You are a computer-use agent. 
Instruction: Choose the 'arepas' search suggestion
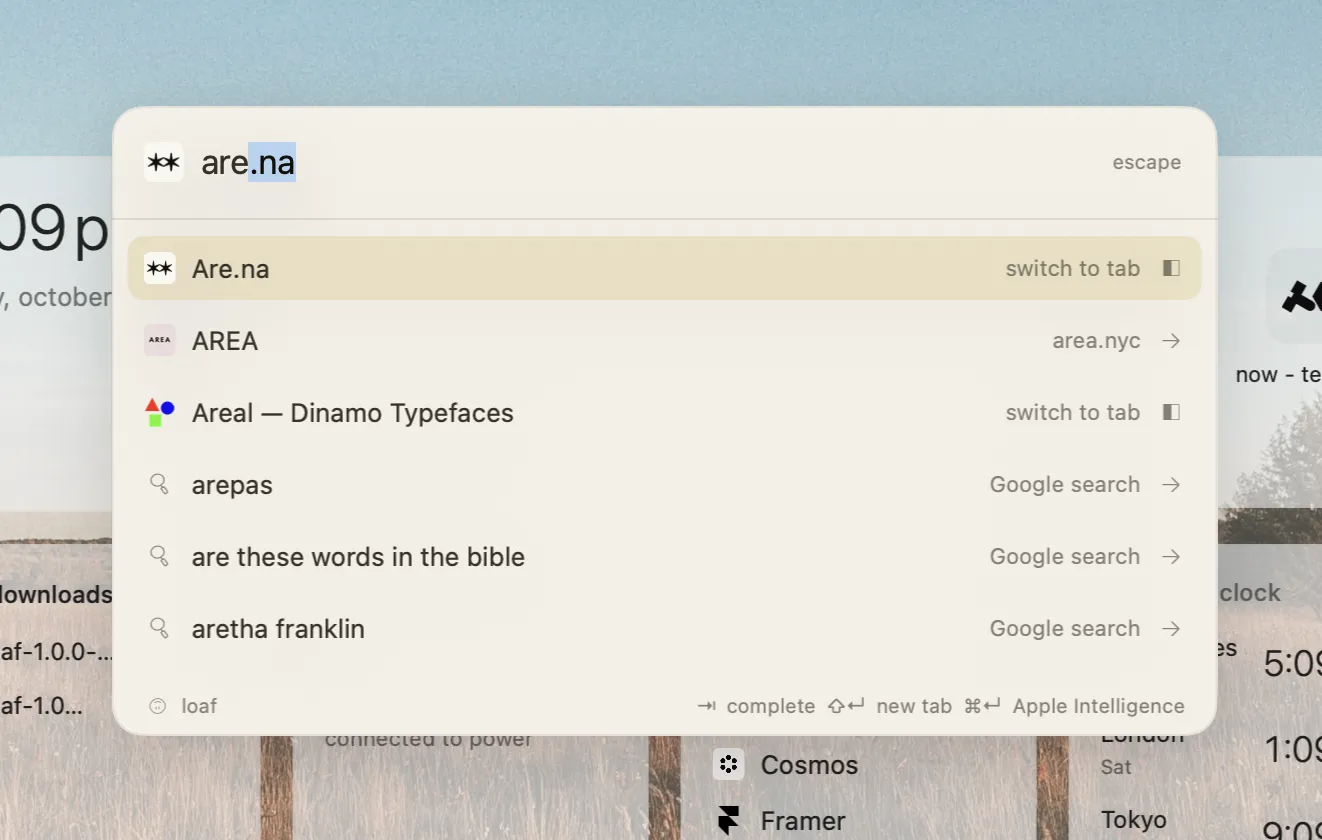(x=664, y=484)
